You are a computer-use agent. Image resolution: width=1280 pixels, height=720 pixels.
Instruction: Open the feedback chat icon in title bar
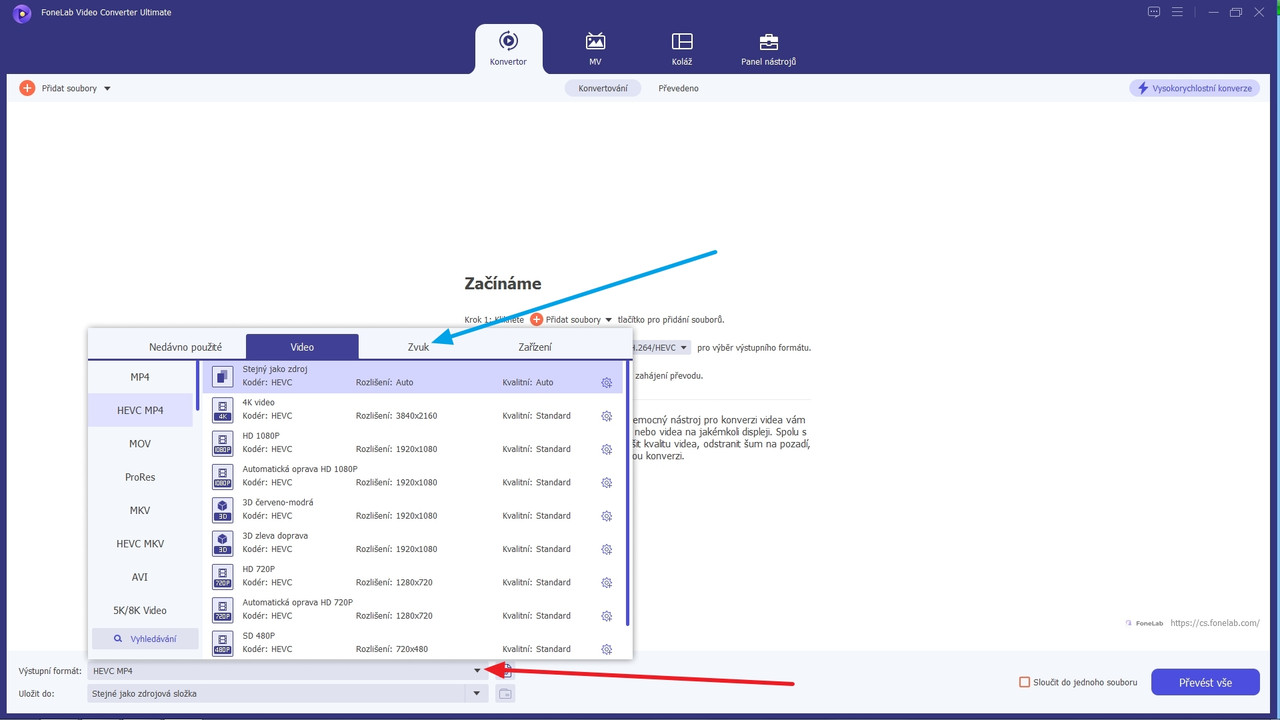pyautogui.click(x=1154, y=12)
